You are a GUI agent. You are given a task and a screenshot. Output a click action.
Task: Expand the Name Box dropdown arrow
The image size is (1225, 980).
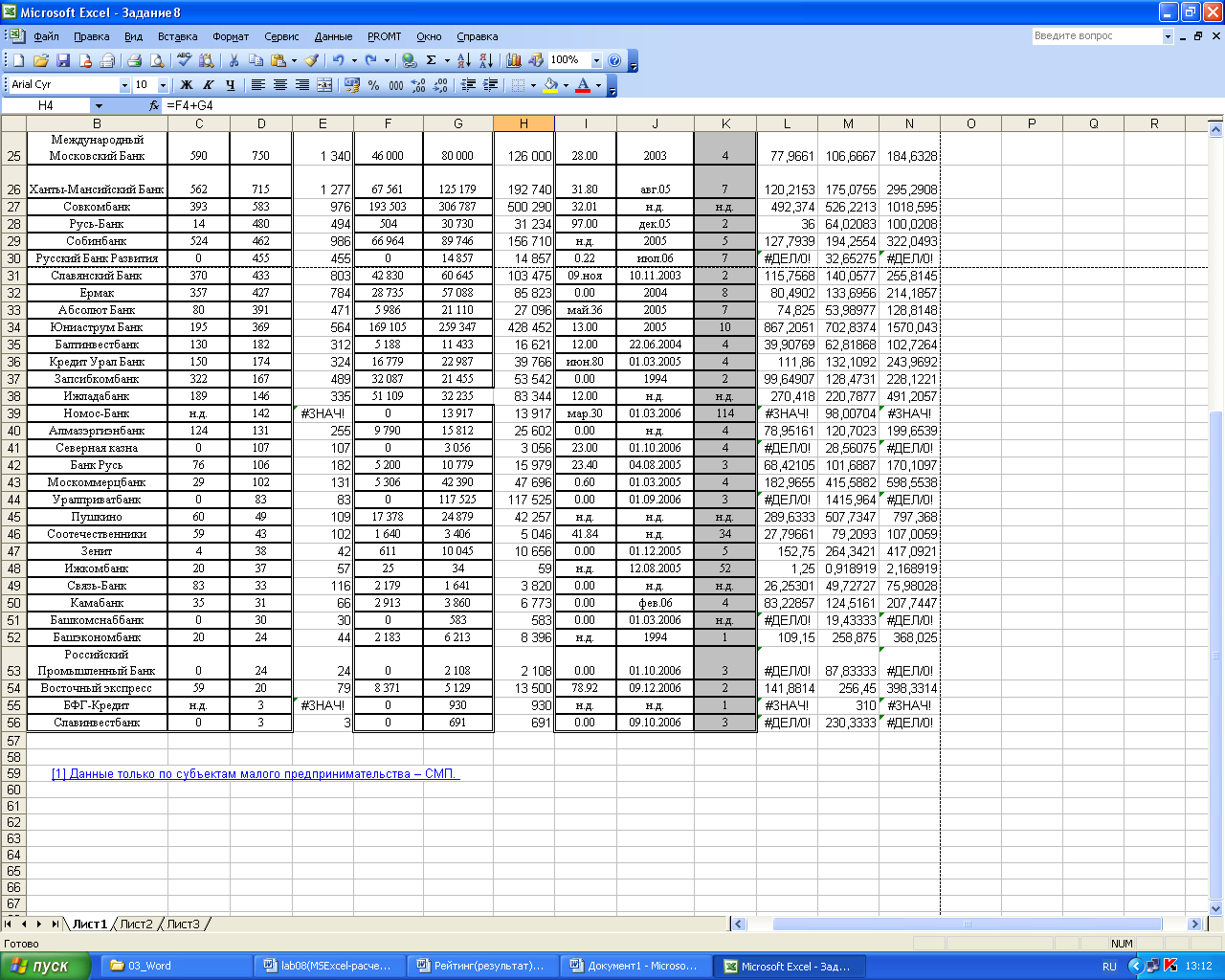pos(98,106)
